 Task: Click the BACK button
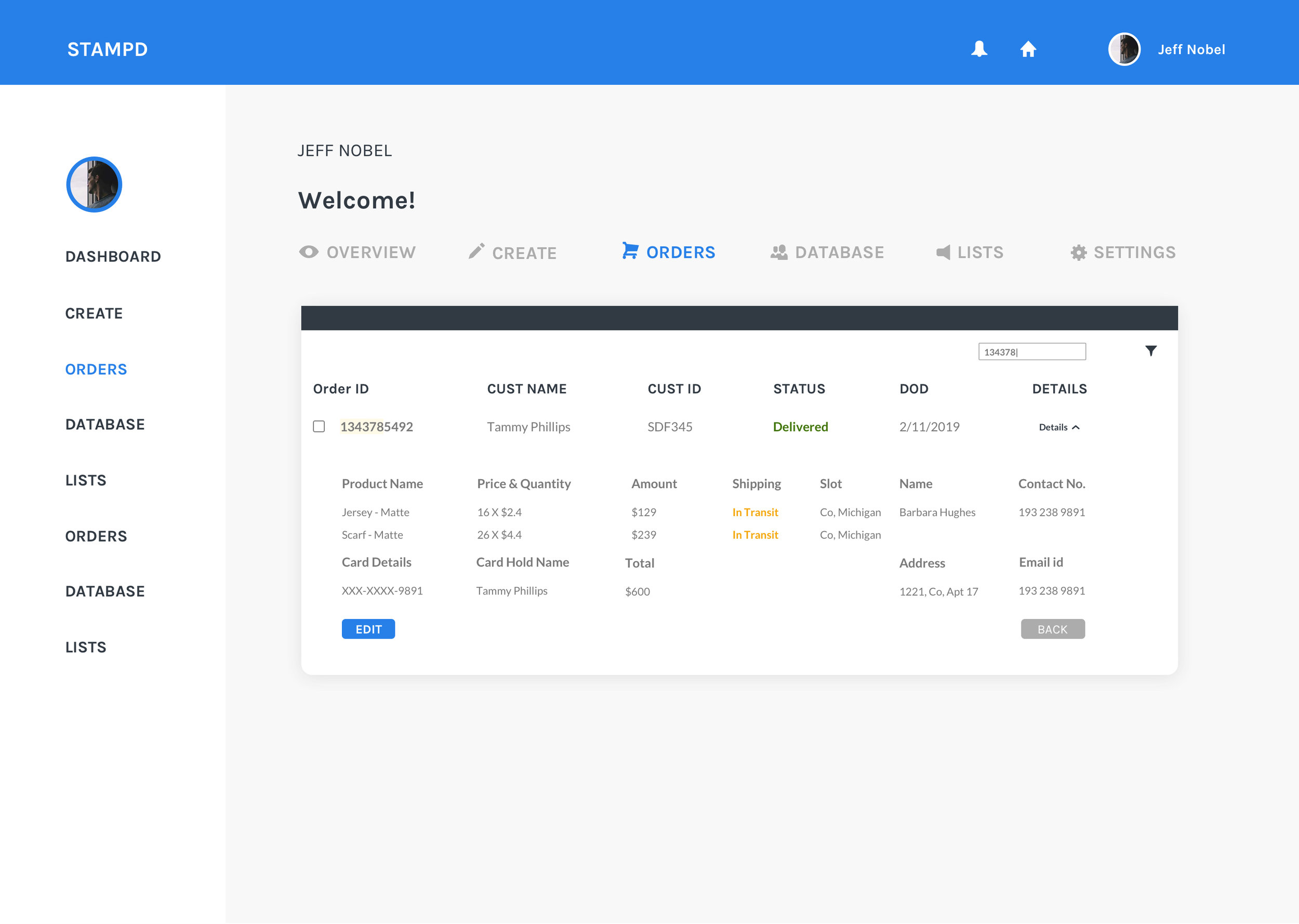point(1053,629)
